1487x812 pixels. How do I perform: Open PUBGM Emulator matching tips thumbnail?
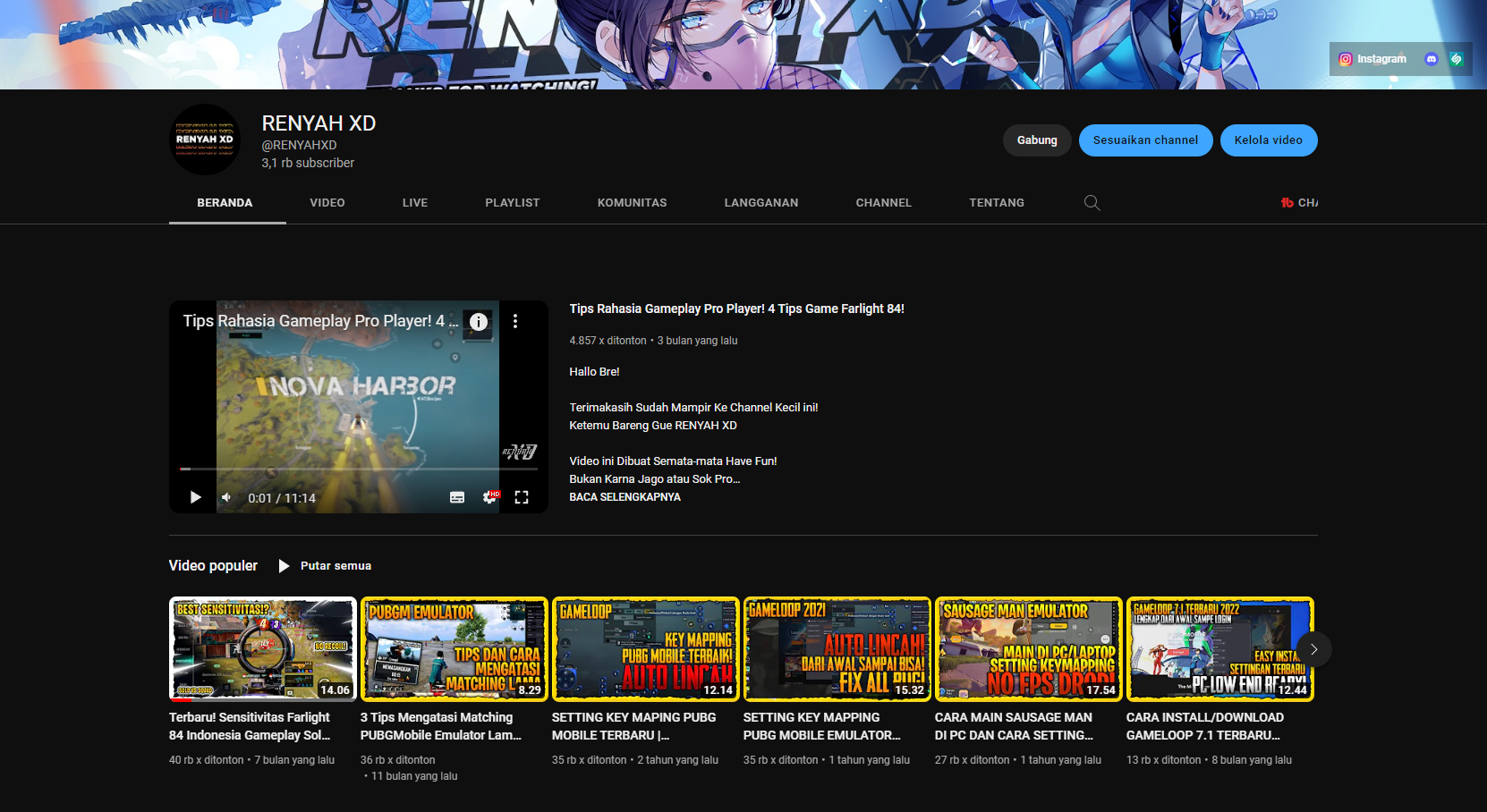(454, 649)
